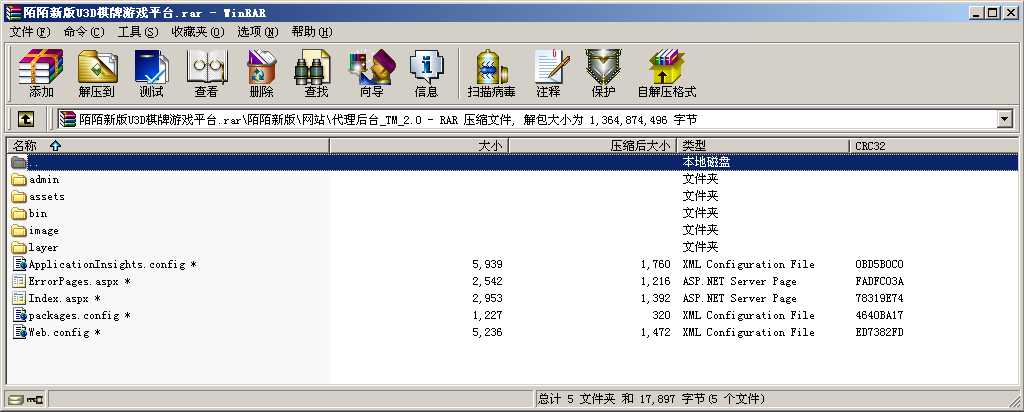Click CRC32 value ED7382FD

[879, 332]
